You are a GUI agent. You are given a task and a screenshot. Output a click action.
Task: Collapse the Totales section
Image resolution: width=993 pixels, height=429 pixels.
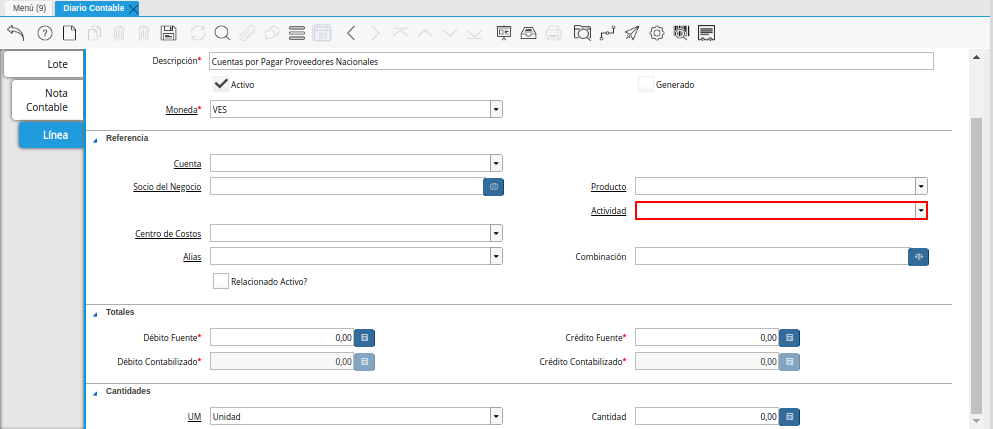pos(96,313)
